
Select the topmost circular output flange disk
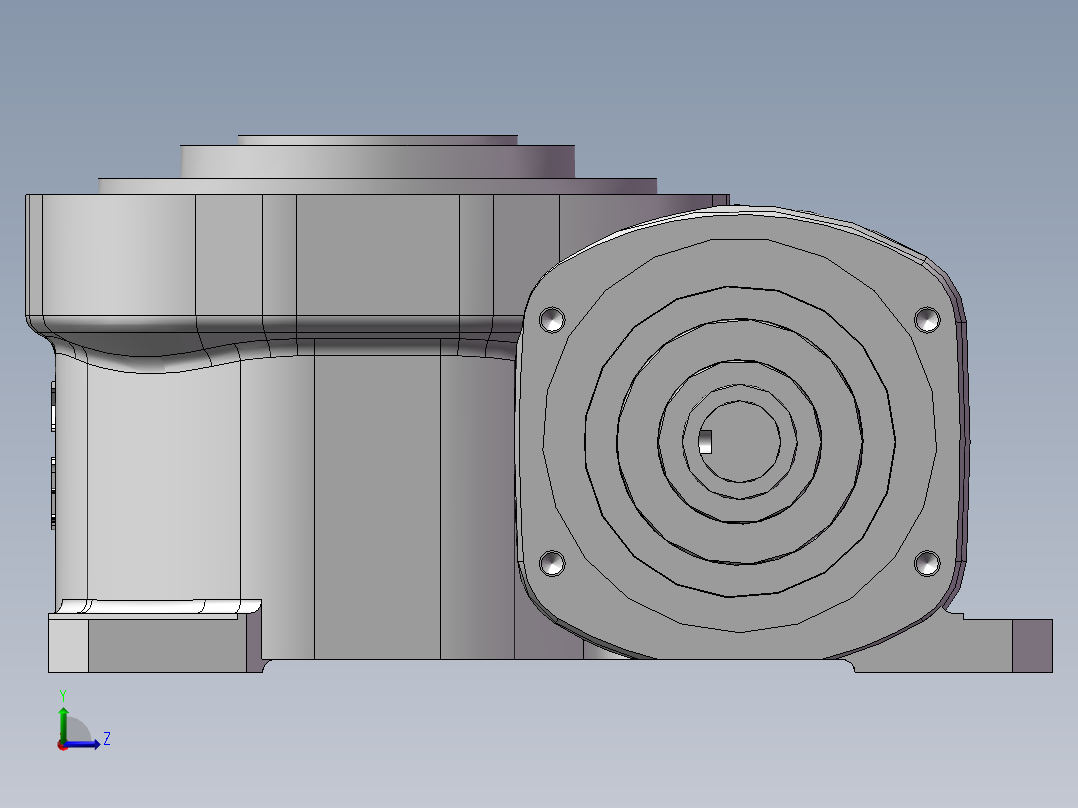coord(378,140)
